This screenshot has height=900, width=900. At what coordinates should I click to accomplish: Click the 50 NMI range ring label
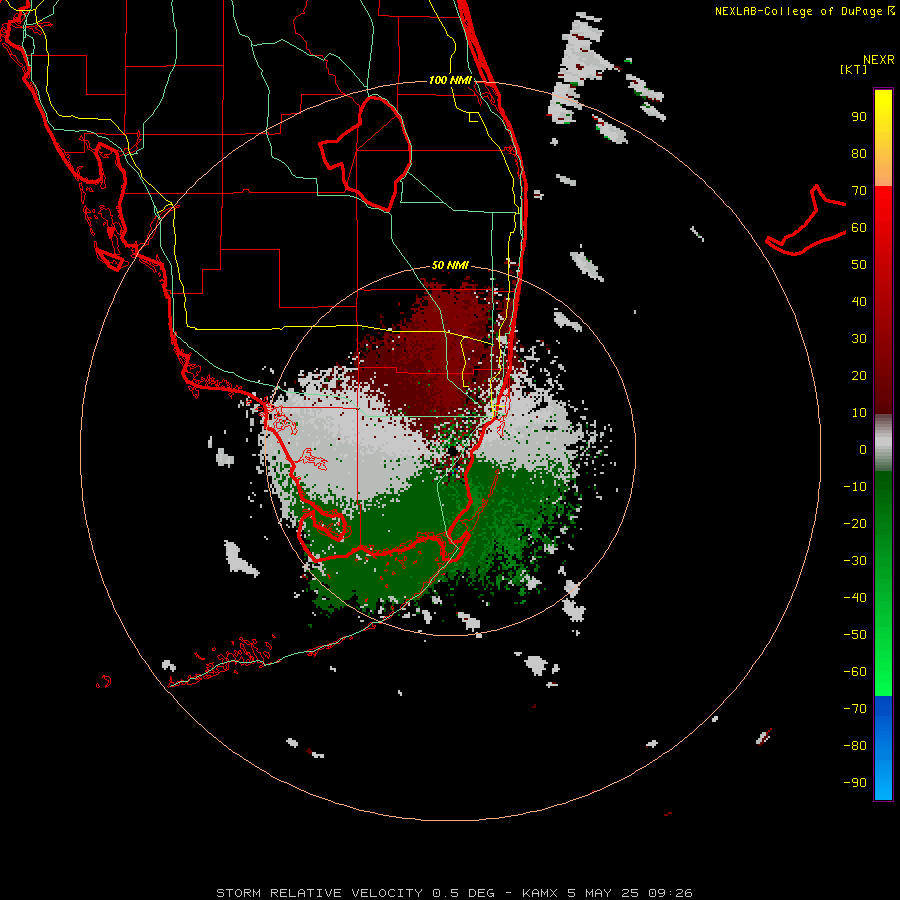tap(450, 265)
